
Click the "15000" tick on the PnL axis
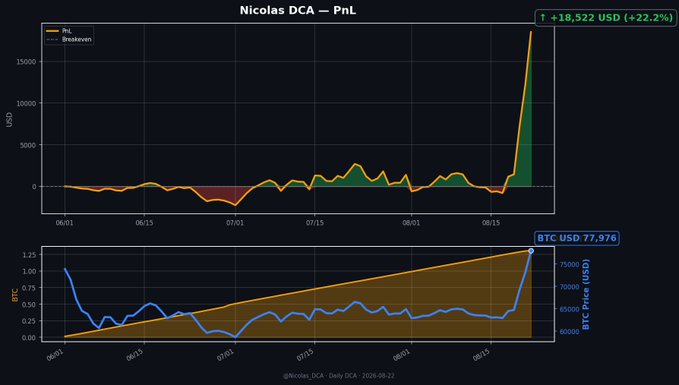(x=27, y=62)
